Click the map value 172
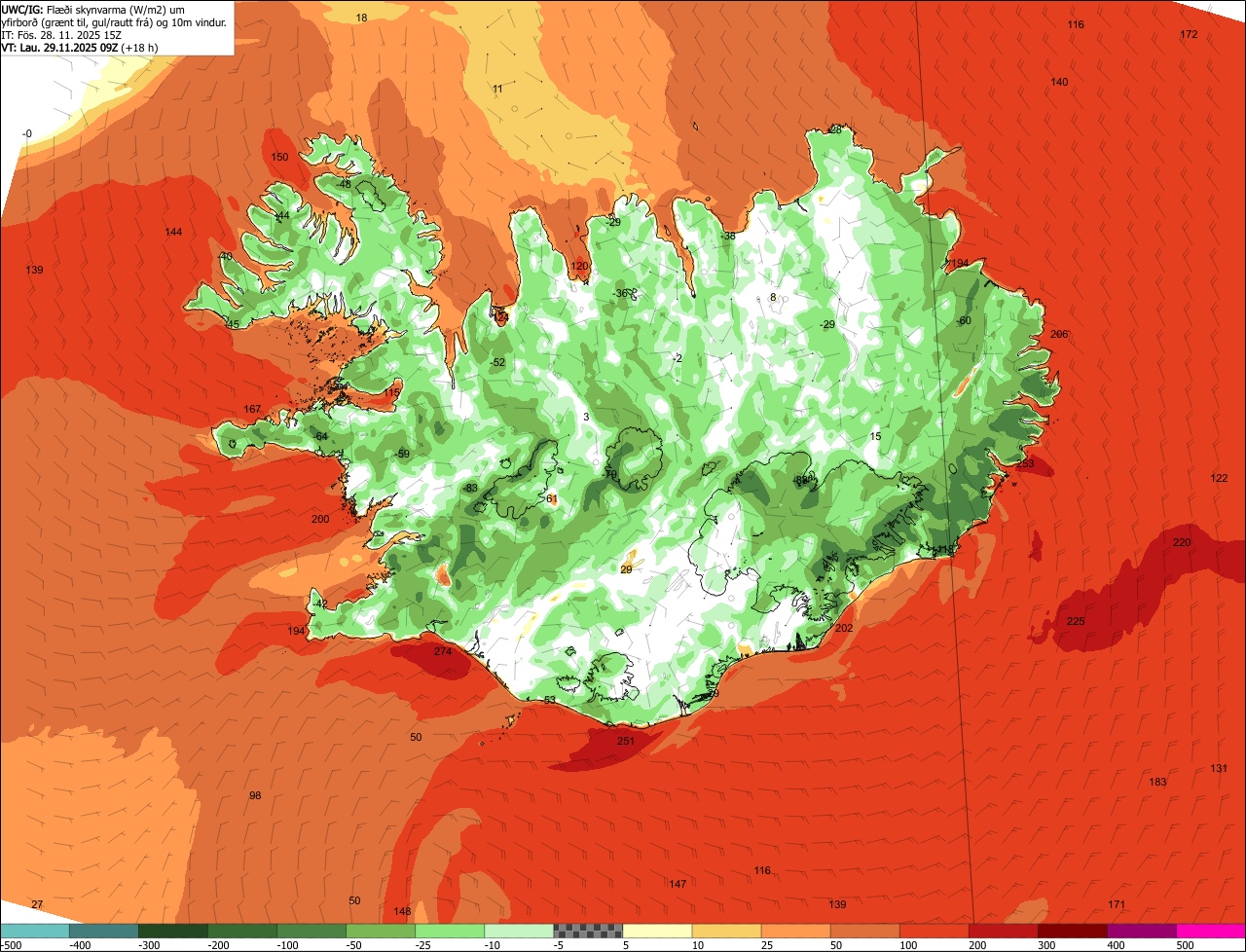 point(1189,34)
